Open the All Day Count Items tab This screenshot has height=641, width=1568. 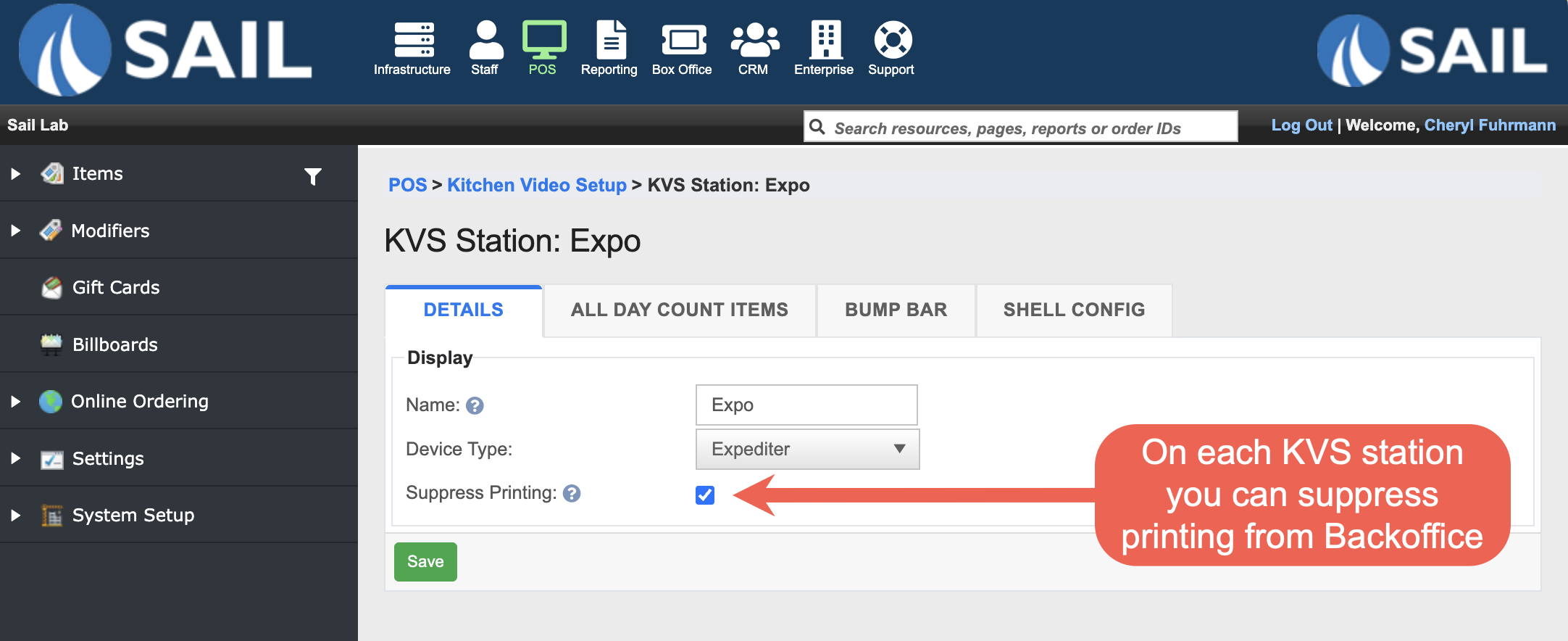tap(679, 310)
